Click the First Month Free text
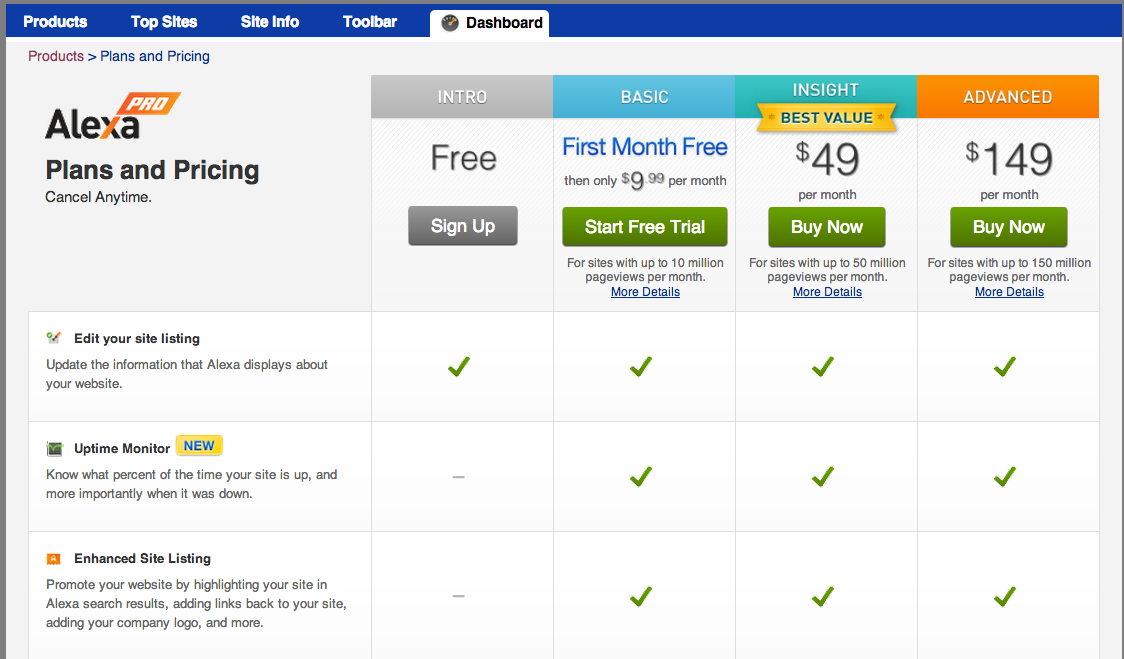The height and width of the screenshot is (659, 1124). pos(645,147)
